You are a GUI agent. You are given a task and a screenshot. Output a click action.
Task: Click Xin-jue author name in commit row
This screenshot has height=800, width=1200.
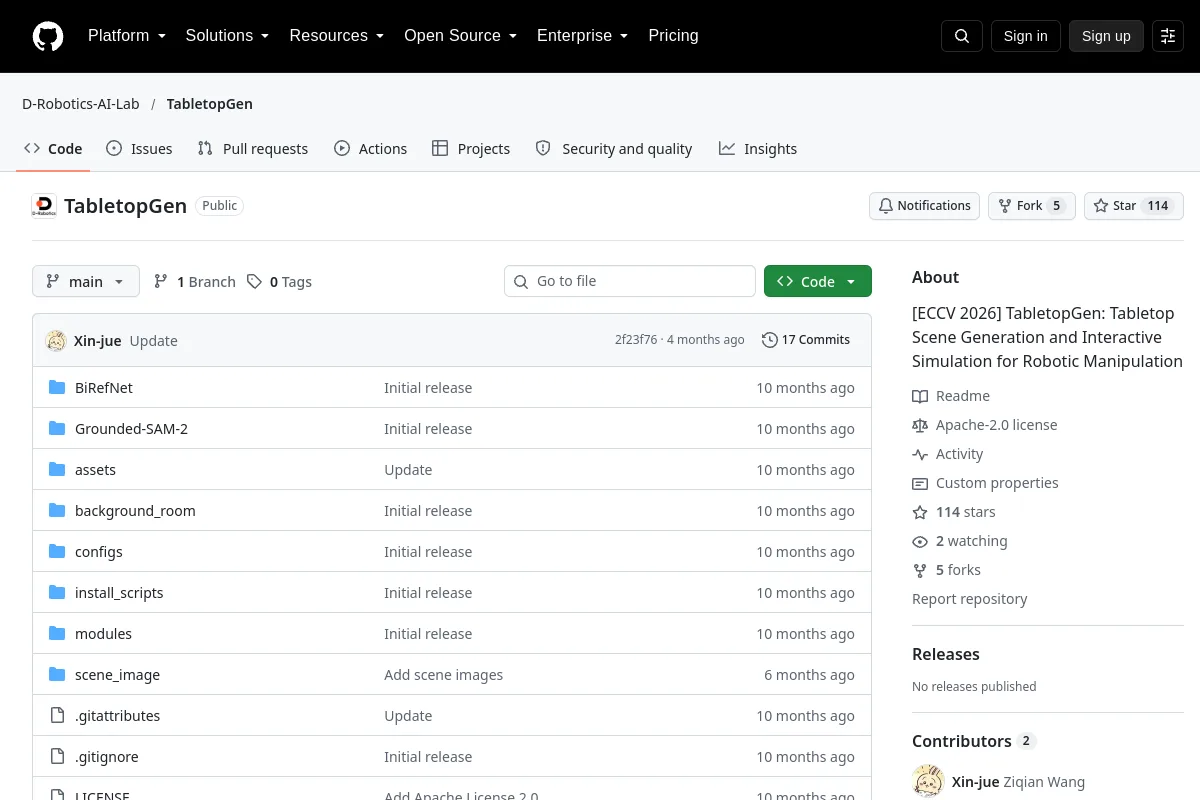97,341
